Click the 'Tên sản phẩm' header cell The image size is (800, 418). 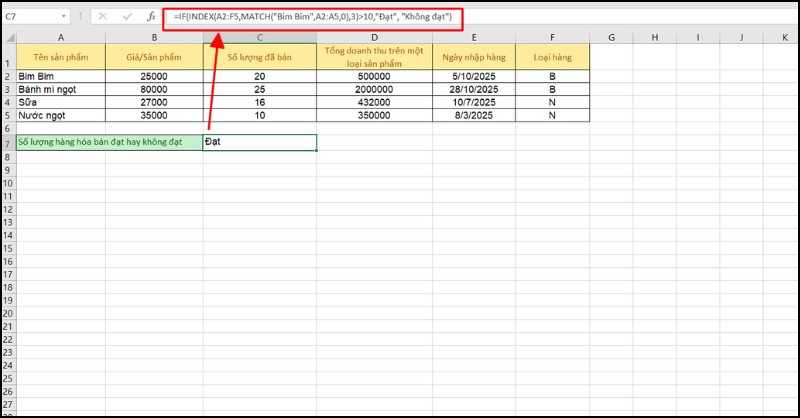pos(60,57)
